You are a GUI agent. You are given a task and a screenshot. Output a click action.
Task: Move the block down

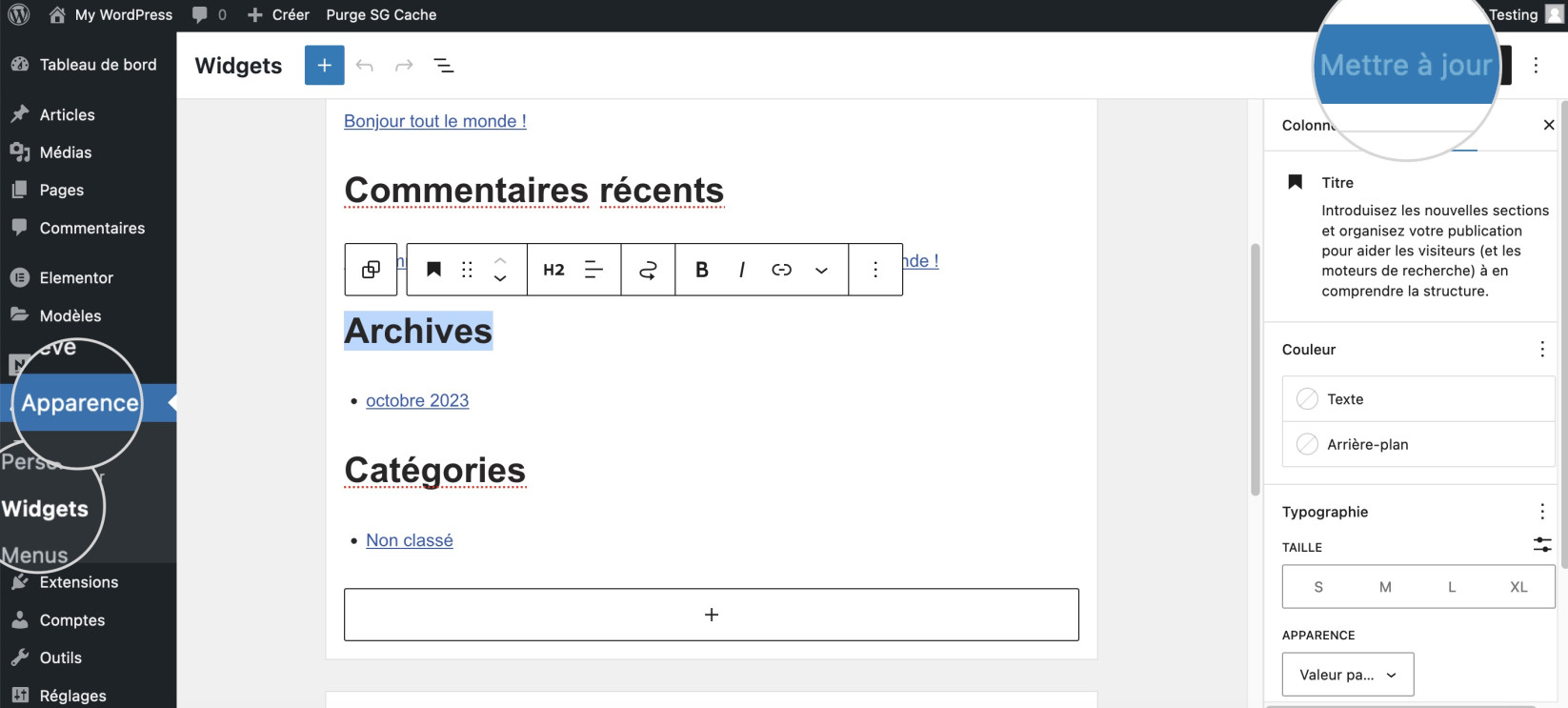(500, 279)
